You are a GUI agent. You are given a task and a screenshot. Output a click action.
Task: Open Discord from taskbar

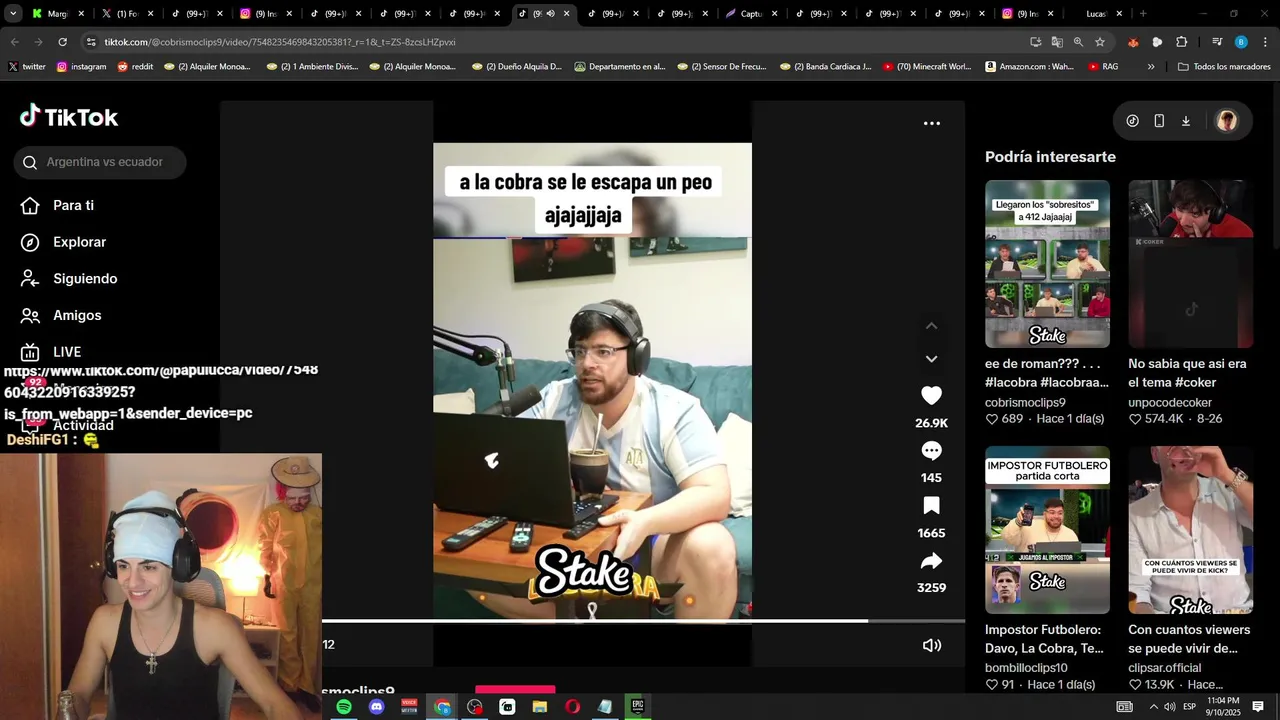pyautogui.click(x=376, y=707)
